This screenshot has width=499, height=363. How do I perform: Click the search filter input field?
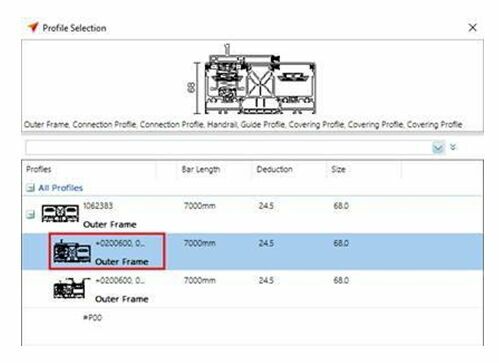[229, 147]
